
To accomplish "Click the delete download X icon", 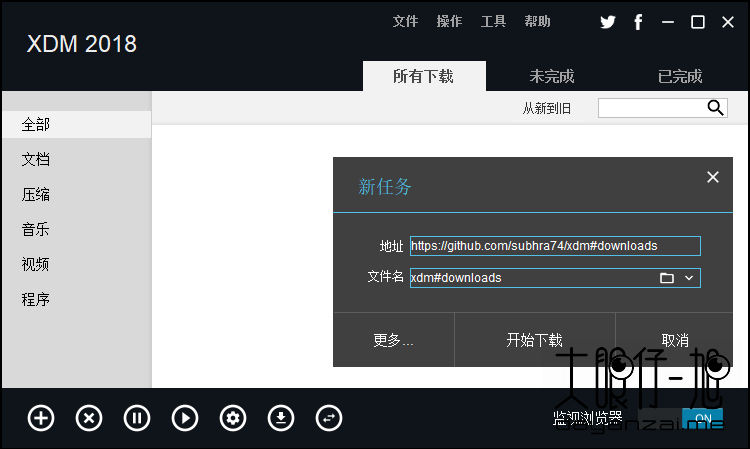I will tap(89, 418).
